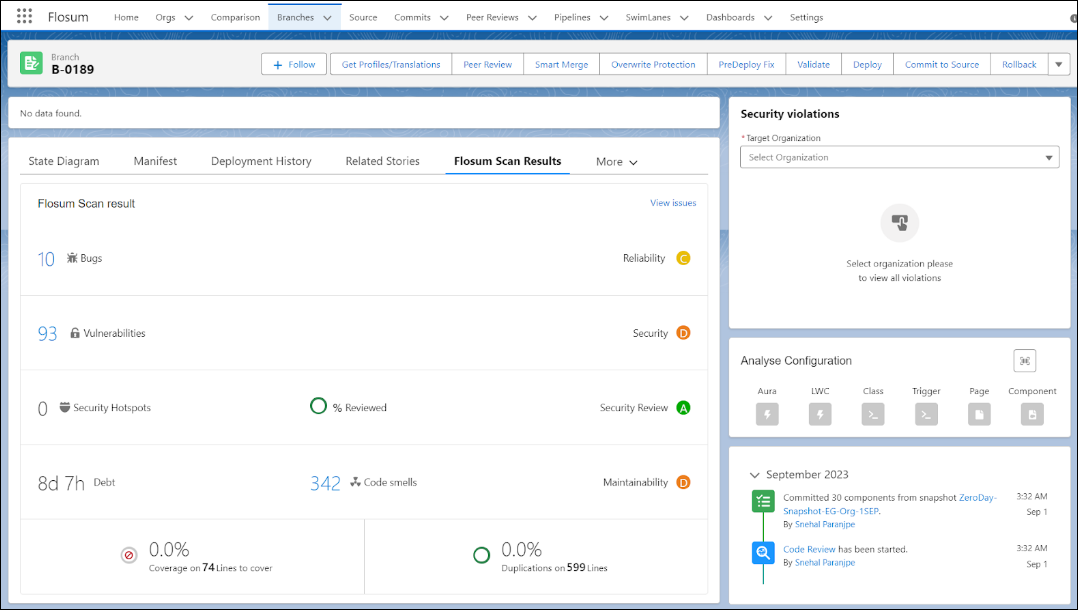Expand the More tabs dropdown
Viewport: 1078px width, 610px height.
pyautogui.click(x=617, y=162)
